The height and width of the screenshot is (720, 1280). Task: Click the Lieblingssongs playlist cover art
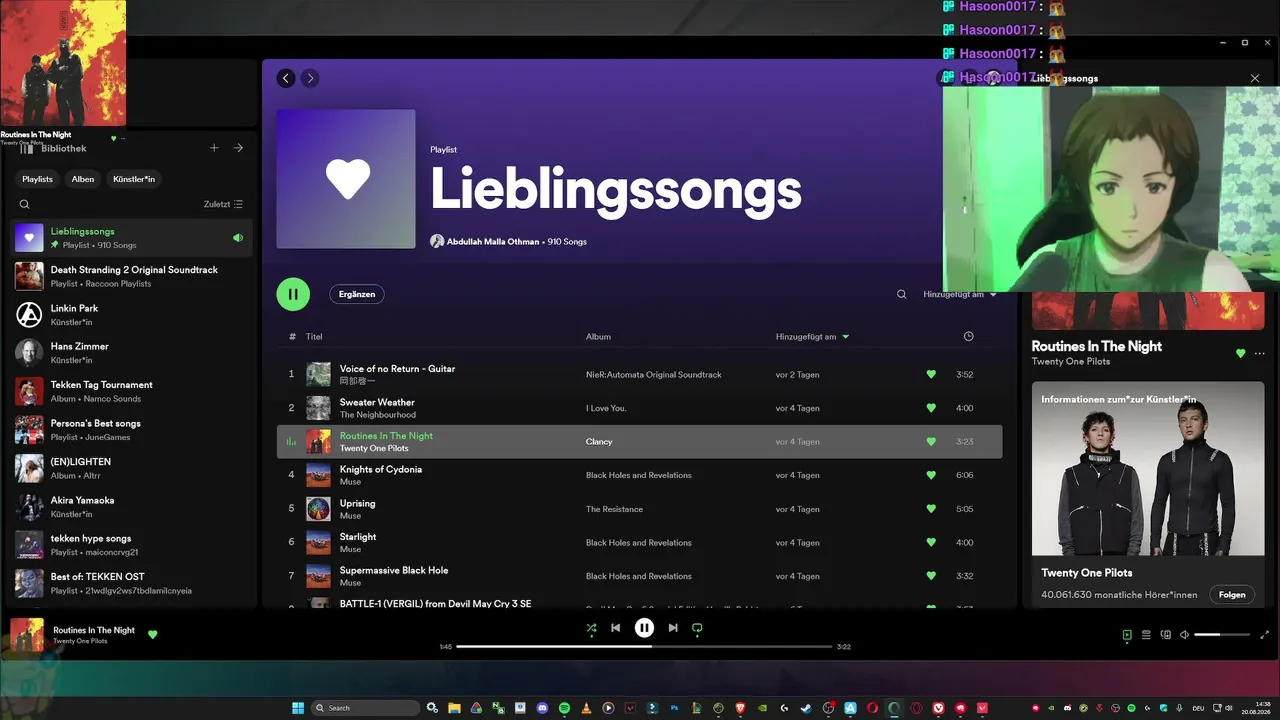click(346, 179)
